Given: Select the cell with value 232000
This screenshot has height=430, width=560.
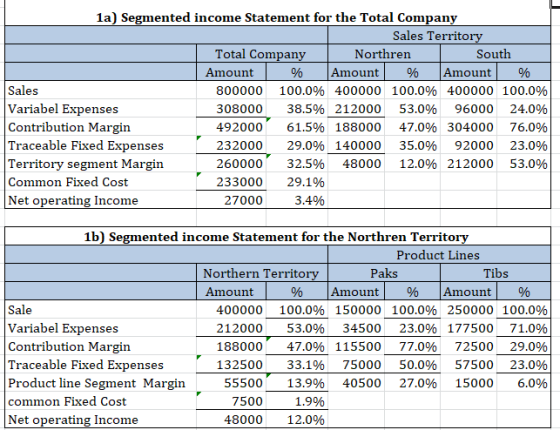Looking at the screenshot, I should click(231, 145).
